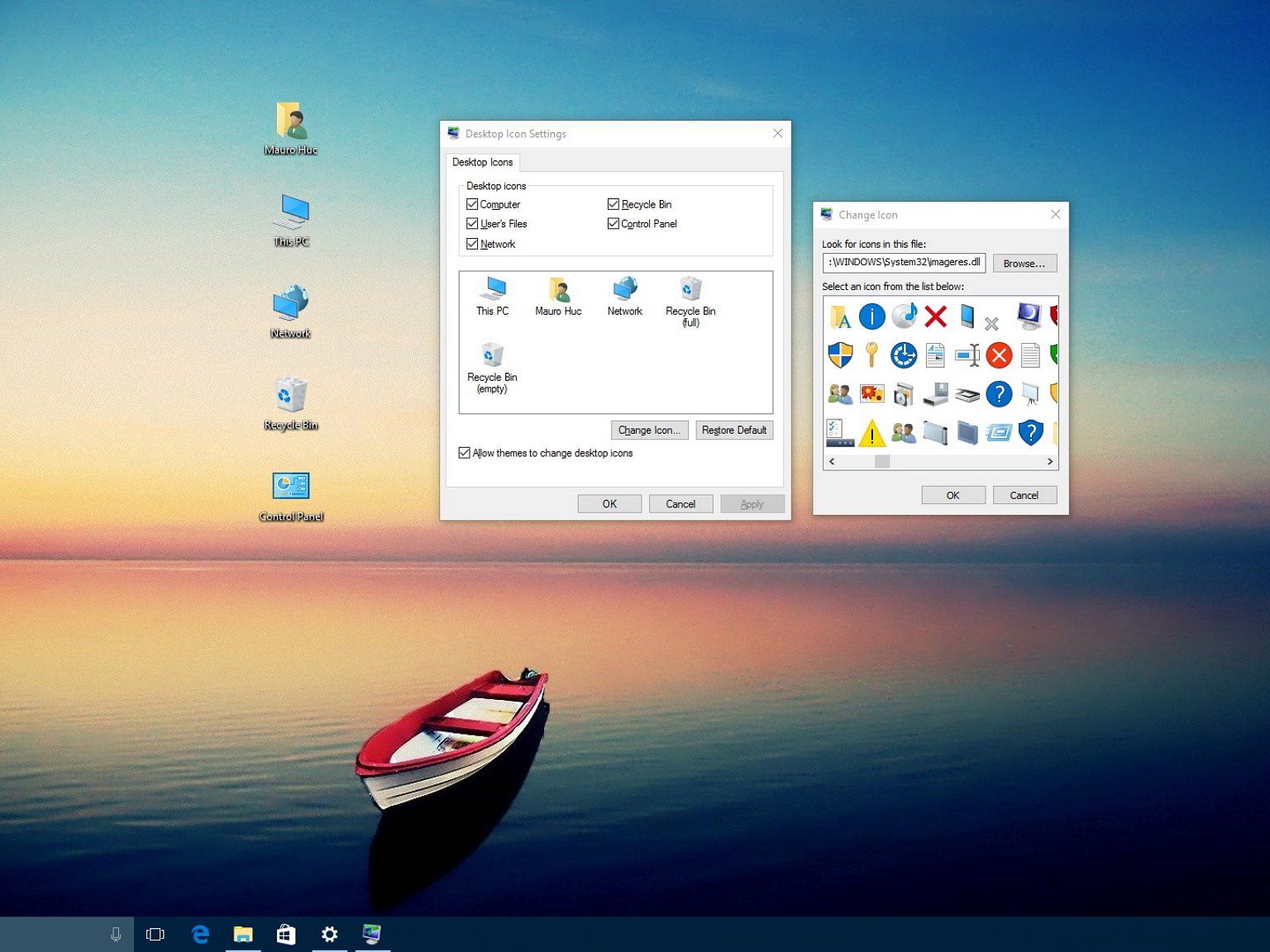This screenshot has height=952, width=1270.
Task: Click Restore Default
Action: 734,430
